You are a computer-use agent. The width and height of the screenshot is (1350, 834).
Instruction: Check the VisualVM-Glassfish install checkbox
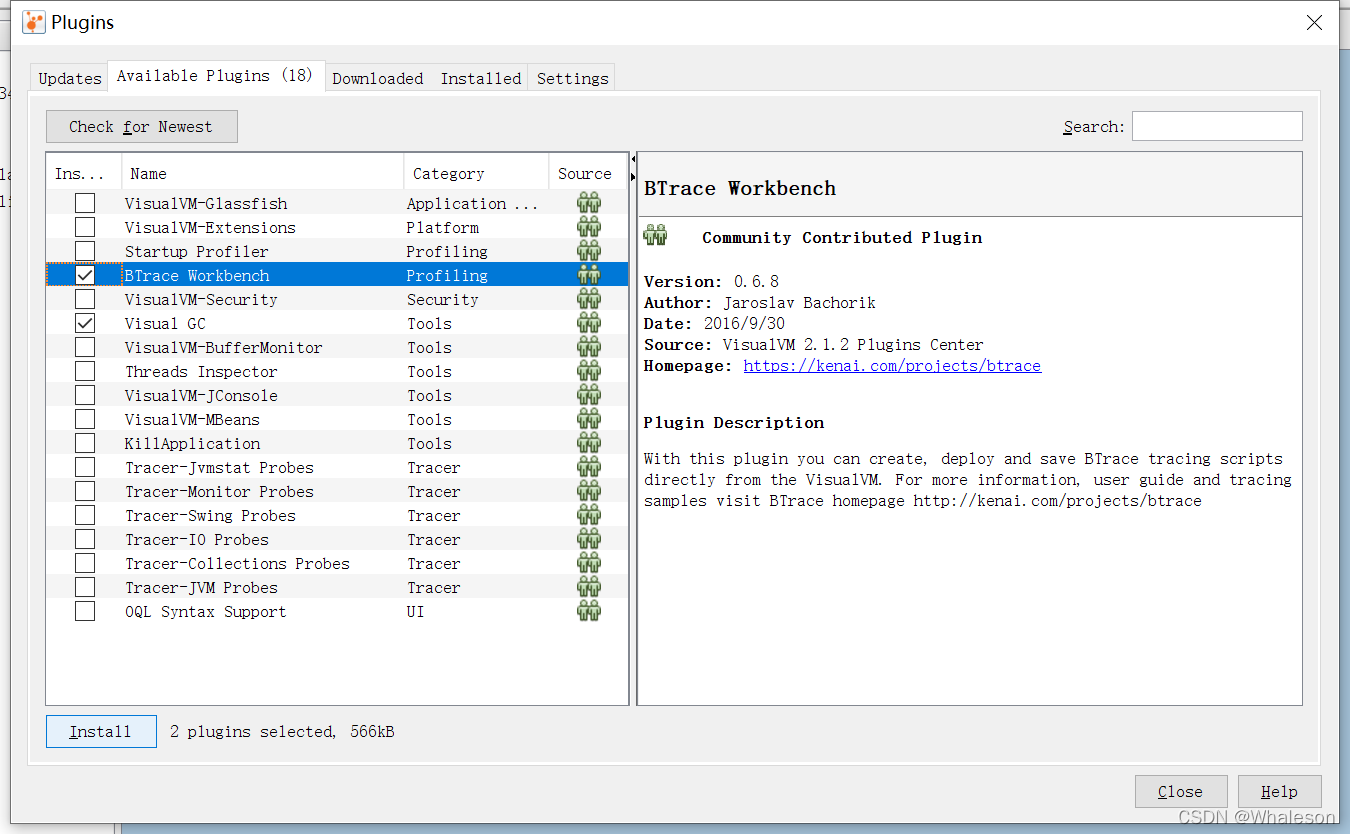85,203
